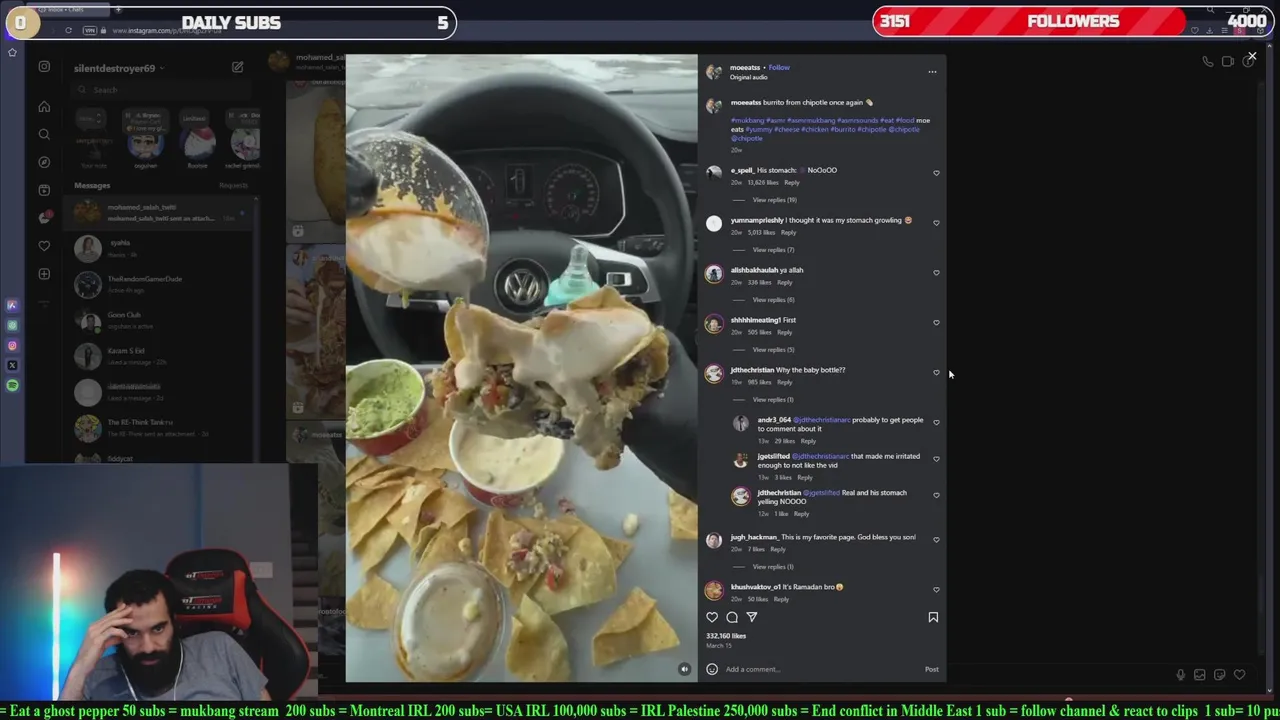The height and width of the screenshot is (720, 1280).
Task: Collapse replies under jdthechristian's comment
Action: [772, 400]
